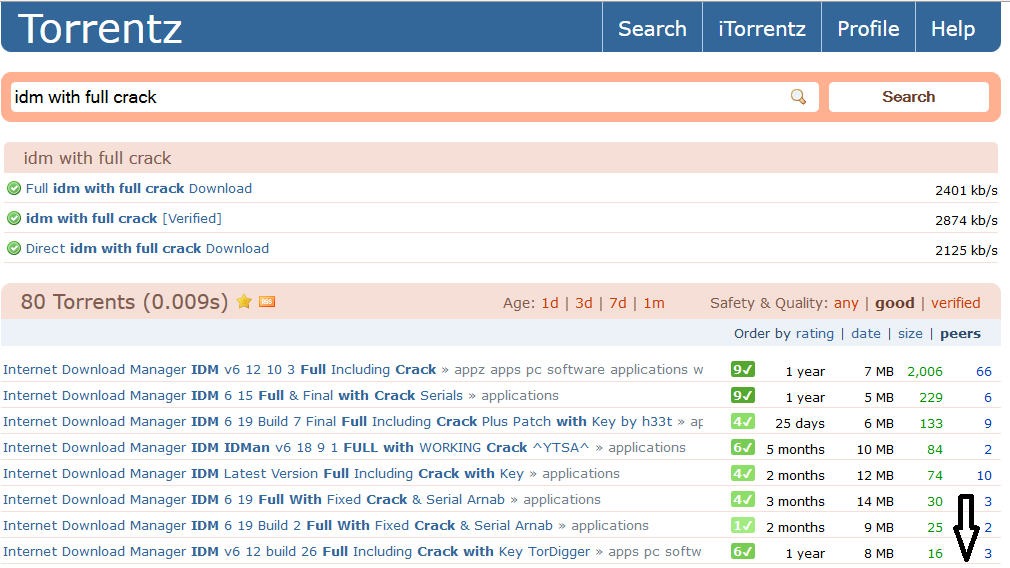Open the iTorrentz menu tab
Image resolution: width=1010 pixels, height=568 pixels.
pos(762,28)
